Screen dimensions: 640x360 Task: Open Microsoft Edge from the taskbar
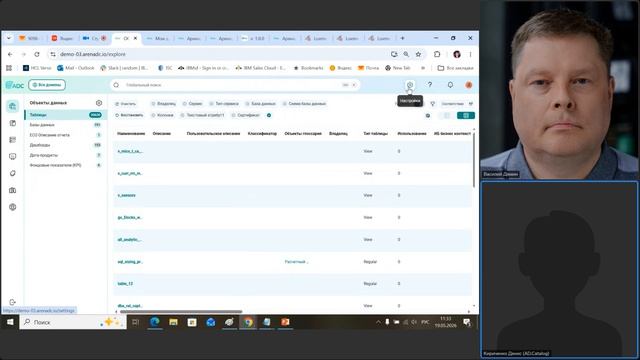[155, 322]
